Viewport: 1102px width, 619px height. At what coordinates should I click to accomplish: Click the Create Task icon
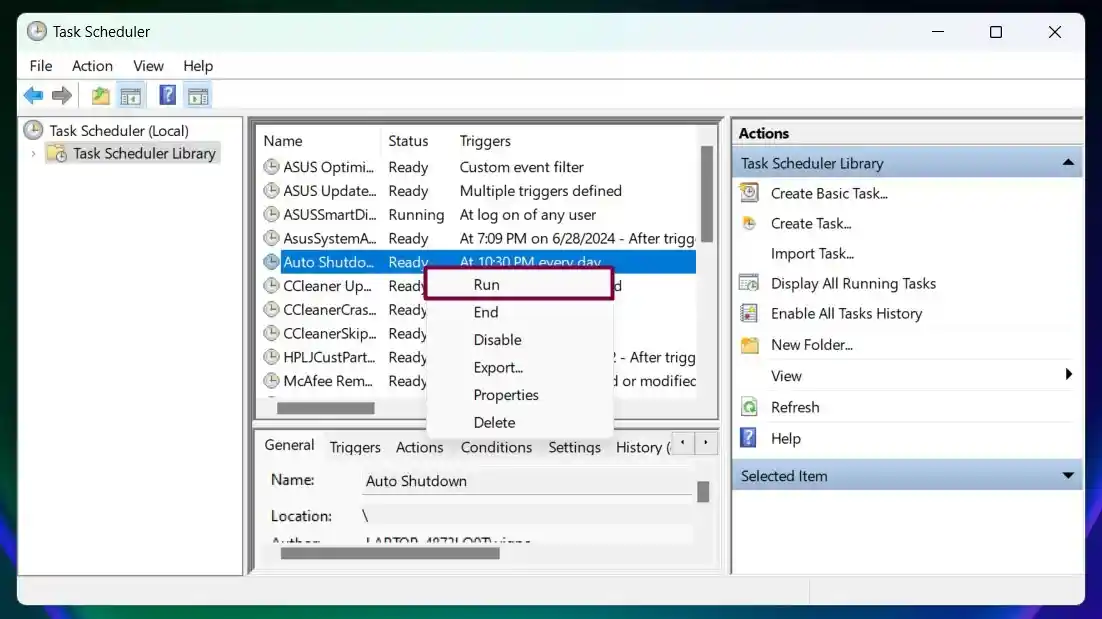[x=749, y=223]
